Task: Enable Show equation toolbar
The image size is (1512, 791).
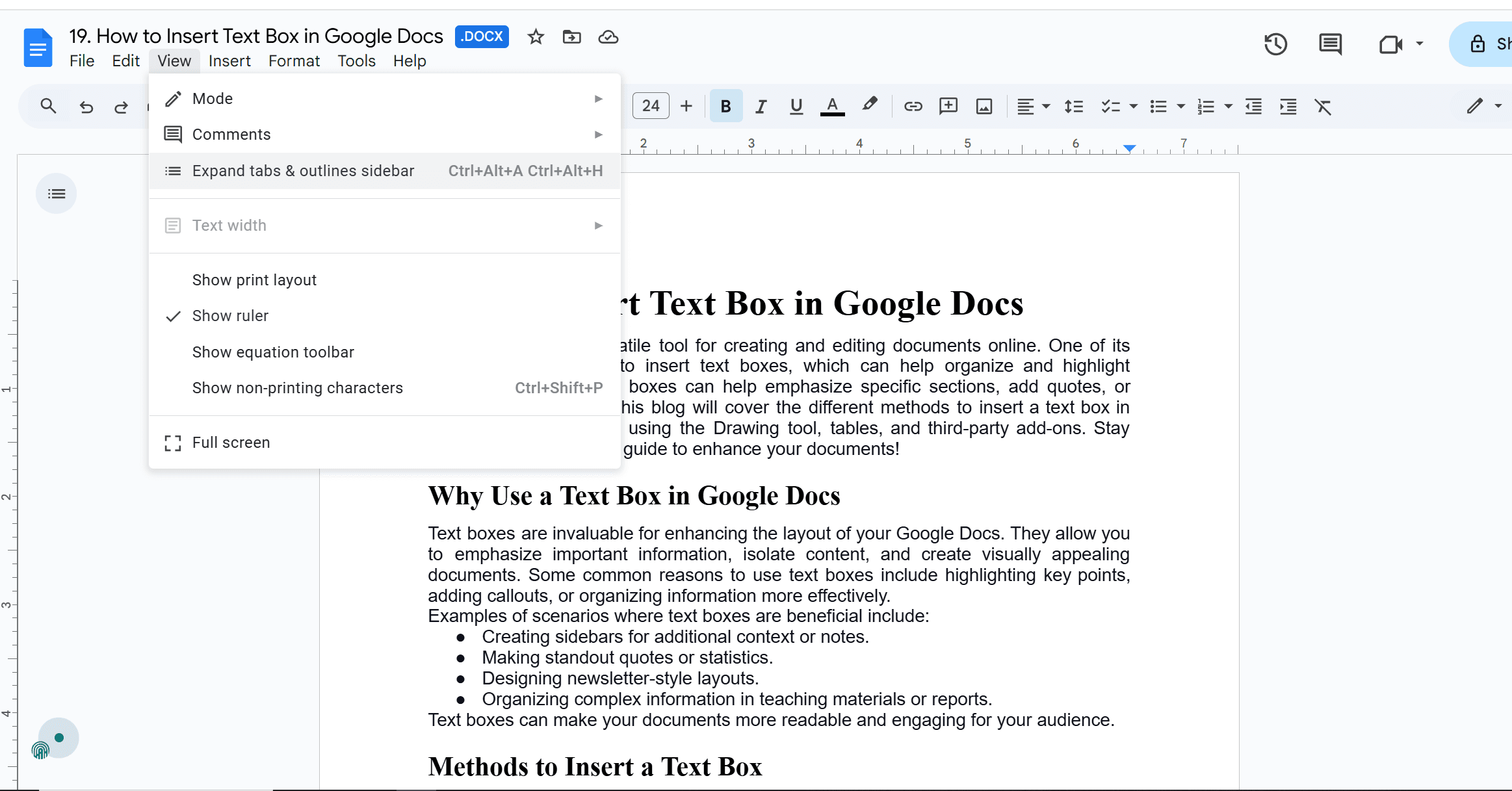Action: (385, 352)
